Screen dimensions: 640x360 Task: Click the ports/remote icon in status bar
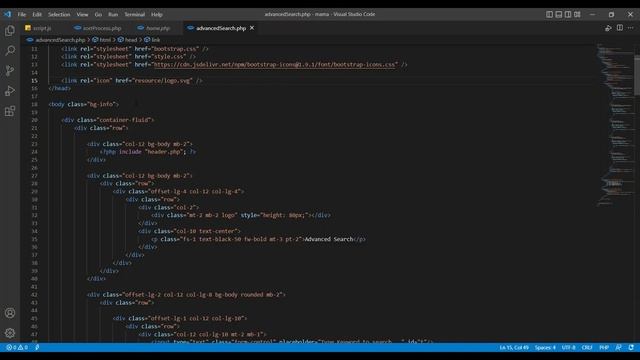pos(37,348)
